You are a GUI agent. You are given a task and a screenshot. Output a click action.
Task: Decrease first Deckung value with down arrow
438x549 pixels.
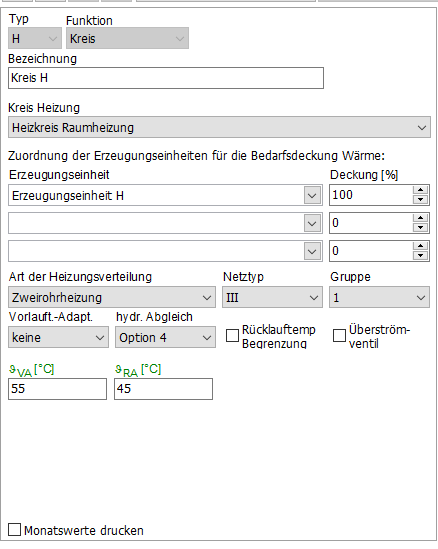(420, 200)
